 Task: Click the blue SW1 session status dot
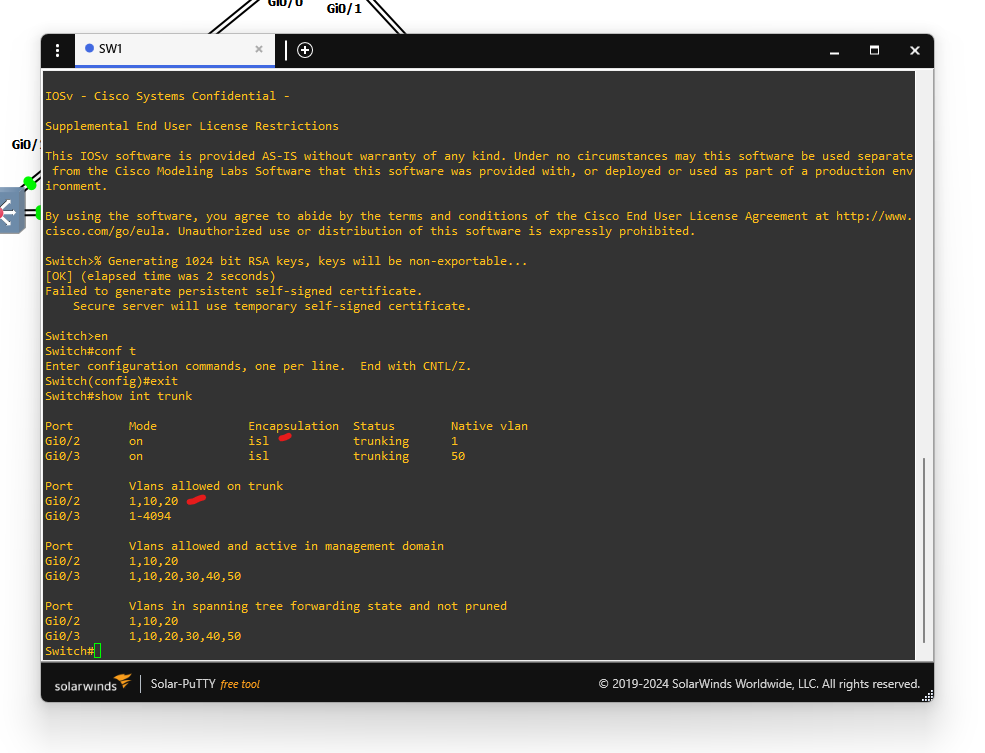pyautogui.click(x=89, y=48)
